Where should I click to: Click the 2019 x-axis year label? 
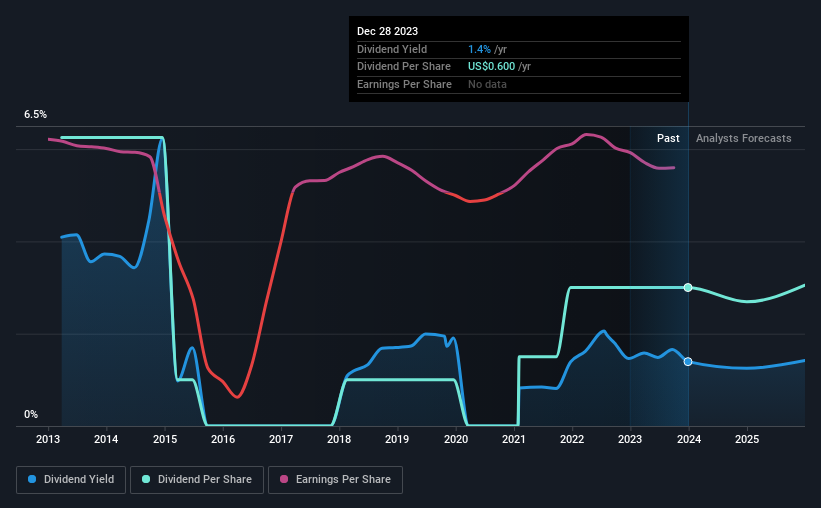[x=397, y=439]
